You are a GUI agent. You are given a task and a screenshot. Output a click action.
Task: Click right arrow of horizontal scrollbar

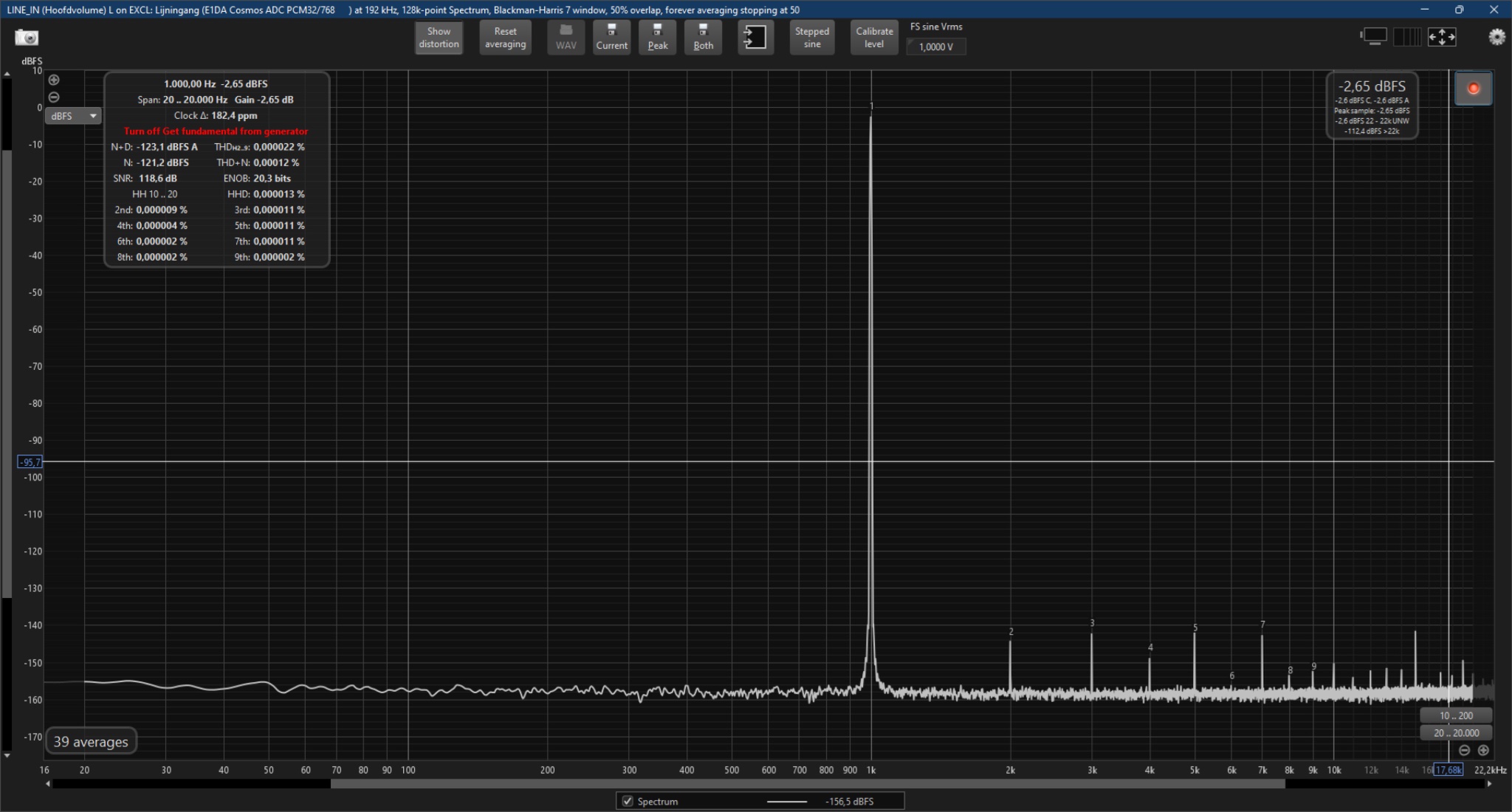[1489, 784]
